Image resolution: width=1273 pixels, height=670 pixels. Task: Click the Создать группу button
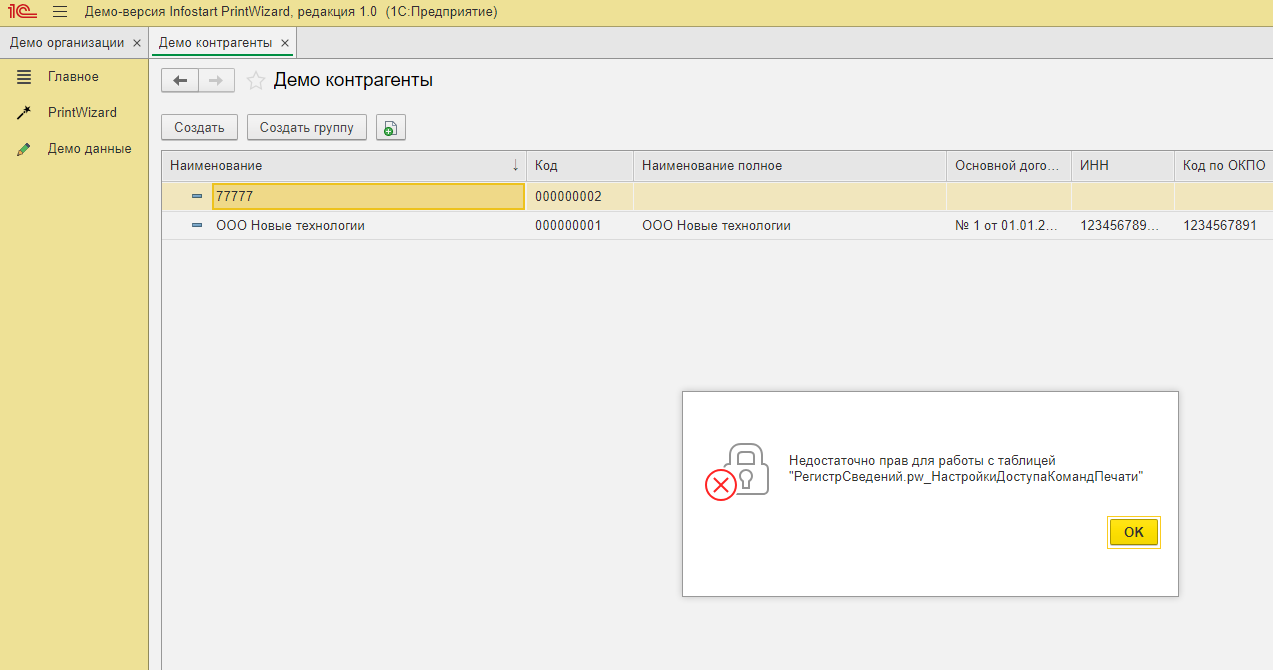307,127
